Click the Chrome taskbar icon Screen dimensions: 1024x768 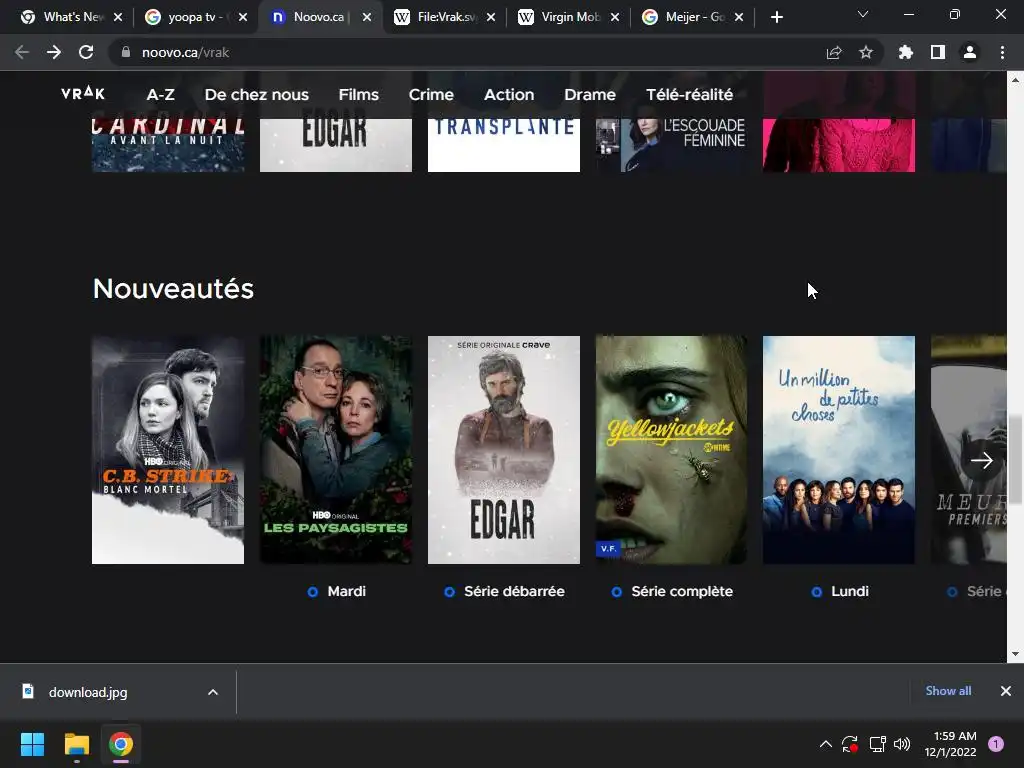pyautogui.click(x=121, y=744)
